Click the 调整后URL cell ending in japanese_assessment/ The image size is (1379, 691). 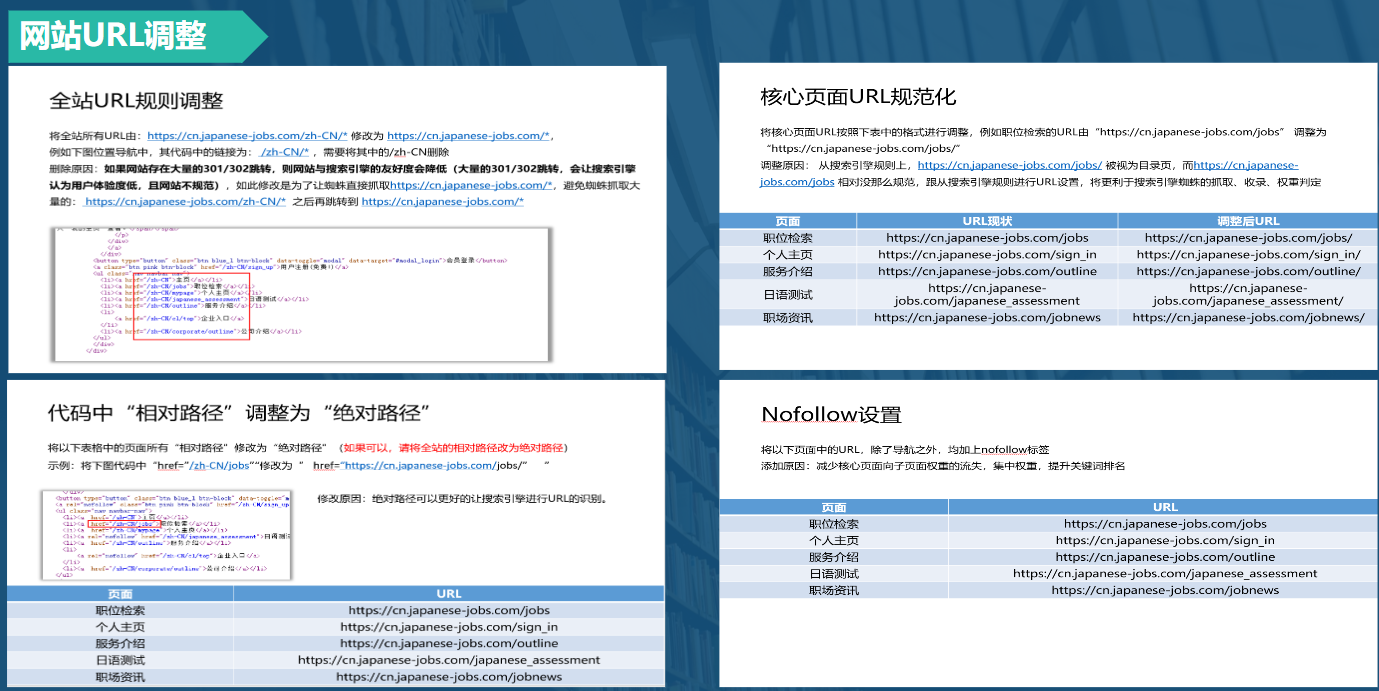[x=1248, y=295]
